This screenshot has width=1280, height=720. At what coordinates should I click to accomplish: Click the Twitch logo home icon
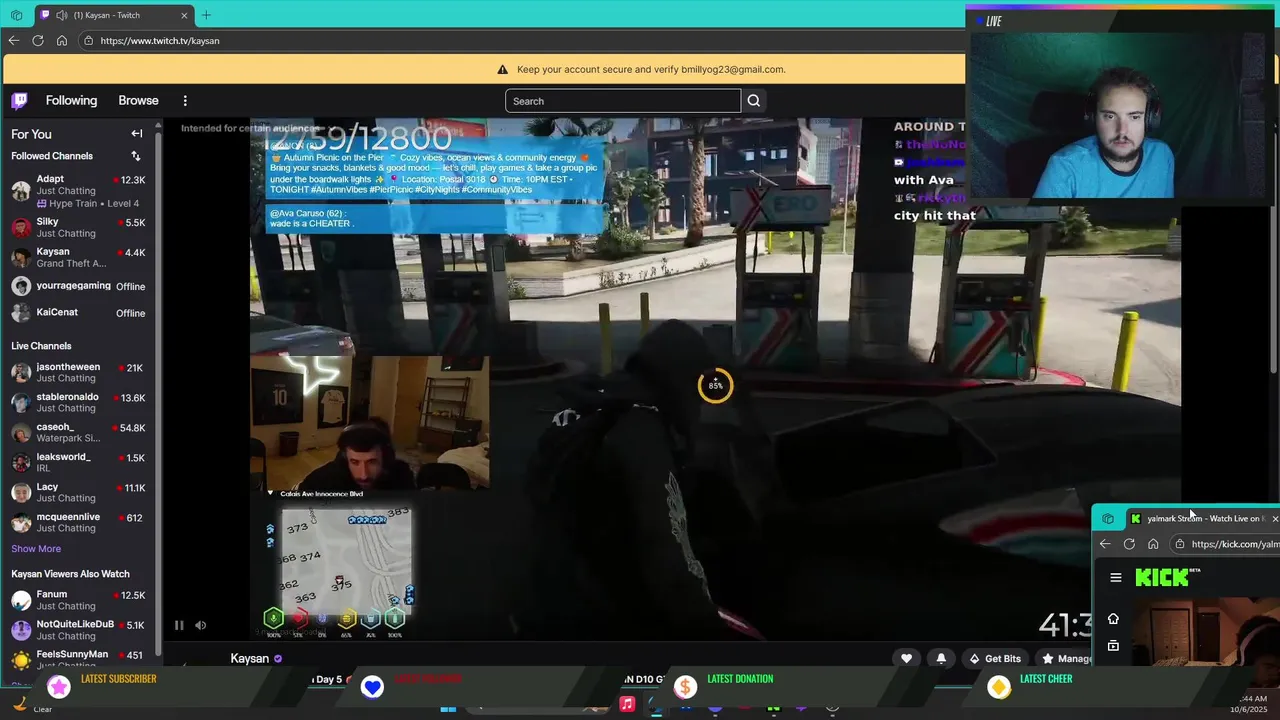[19, 100]
